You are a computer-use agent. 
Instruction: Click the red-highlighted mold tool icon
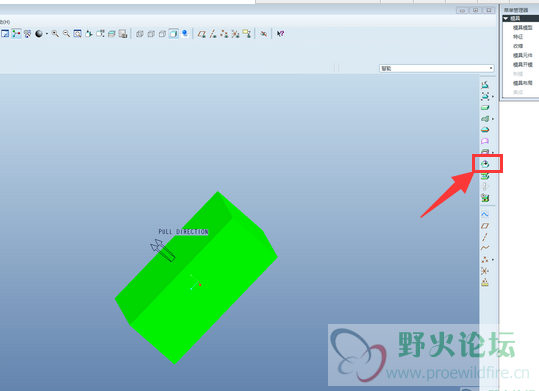tap(485, 164)
